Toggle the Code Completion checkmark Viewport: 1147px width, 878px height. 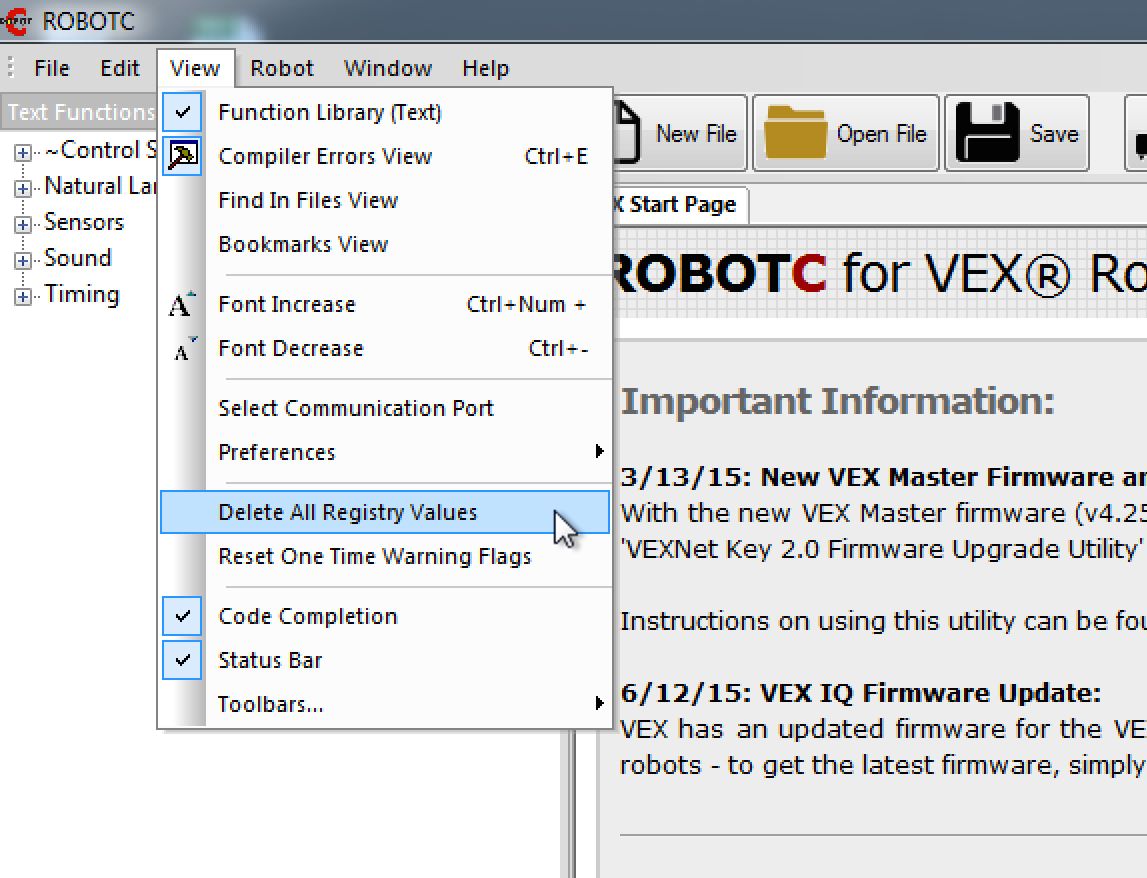[182, 616]
